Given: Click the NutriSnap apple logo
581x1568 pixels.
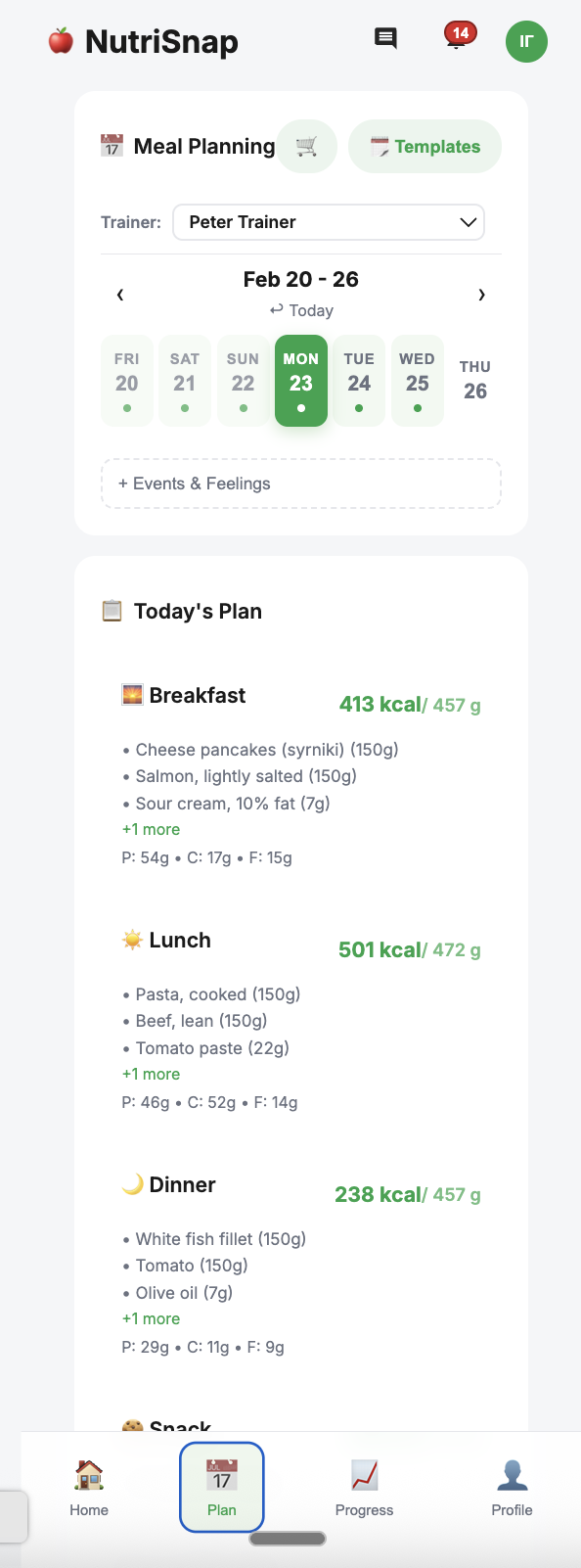Looking at the screenshot, I should pos(61,40).
